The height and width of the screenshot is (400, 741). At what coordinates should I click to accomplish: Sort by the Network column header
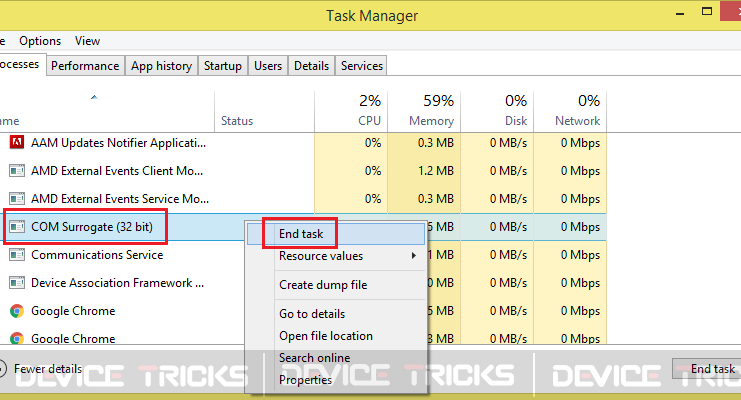click(x=570, y=112)
